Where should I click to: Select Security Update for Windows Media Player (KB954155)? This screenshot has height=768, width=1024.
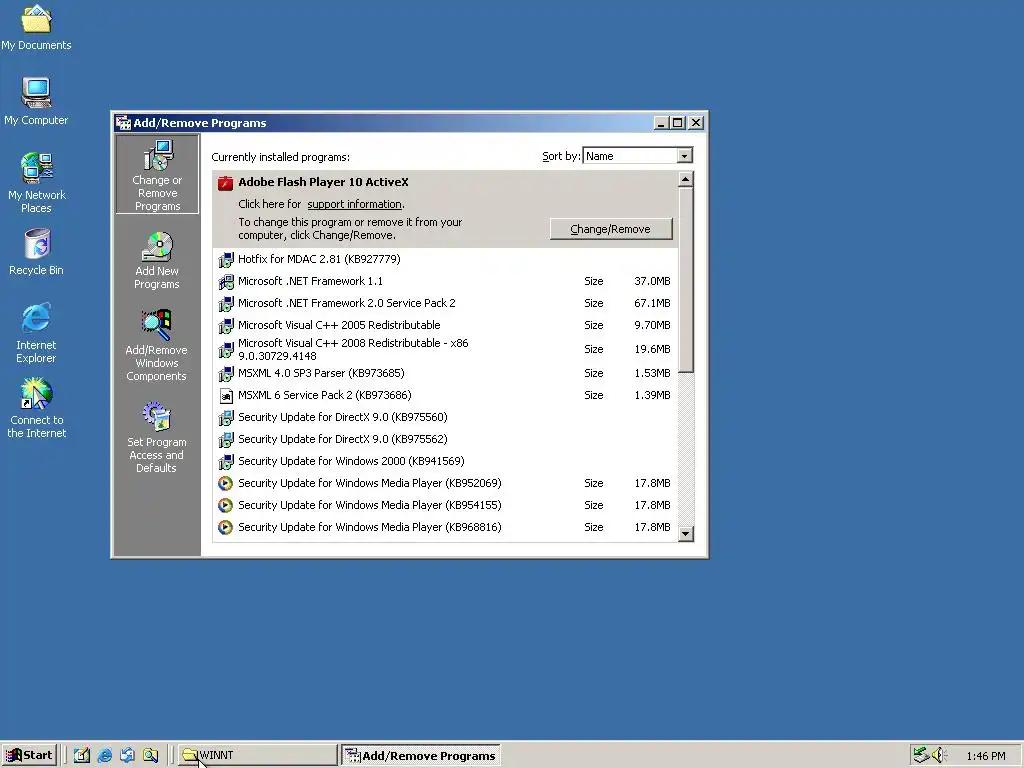coord(445,505)
